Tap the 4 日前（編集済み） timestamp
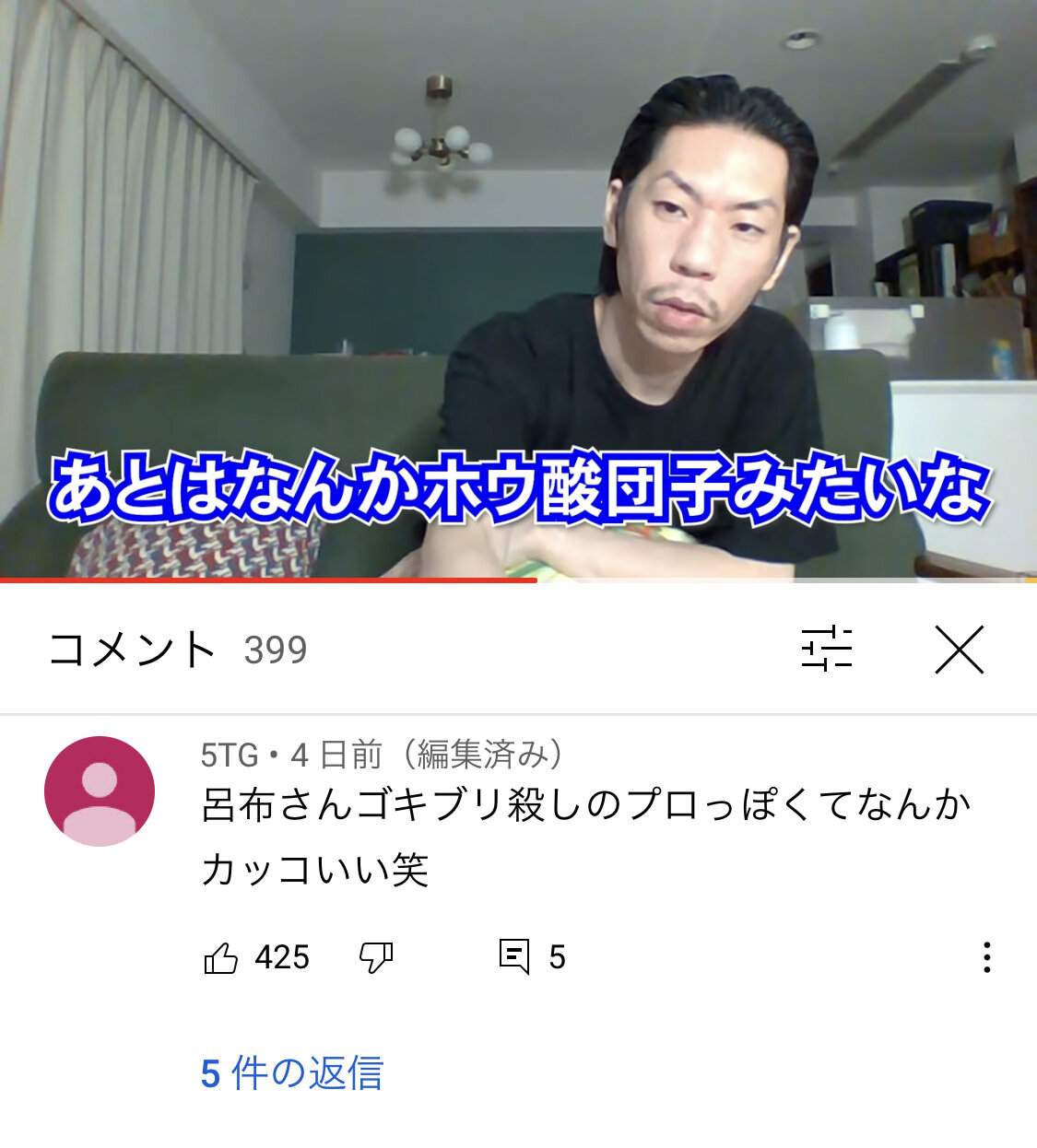 [x=427, y=756]
